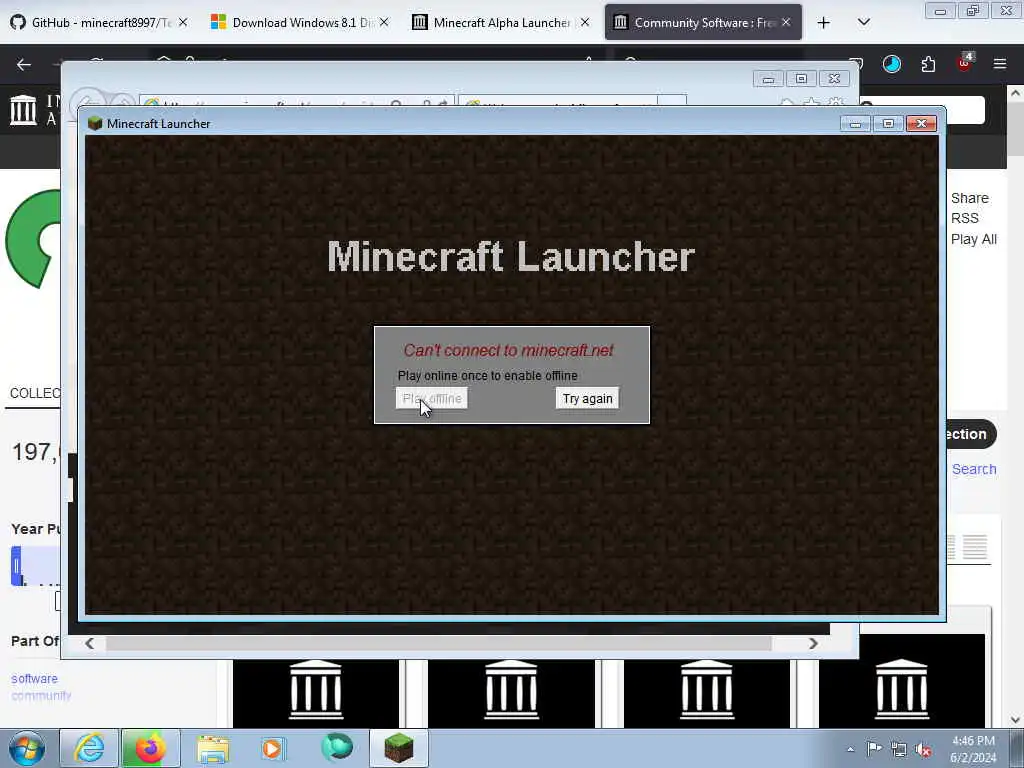This screenshot has width=1024, height=768.
Task: Show hidden system tray icons
Action: point(850,749)
